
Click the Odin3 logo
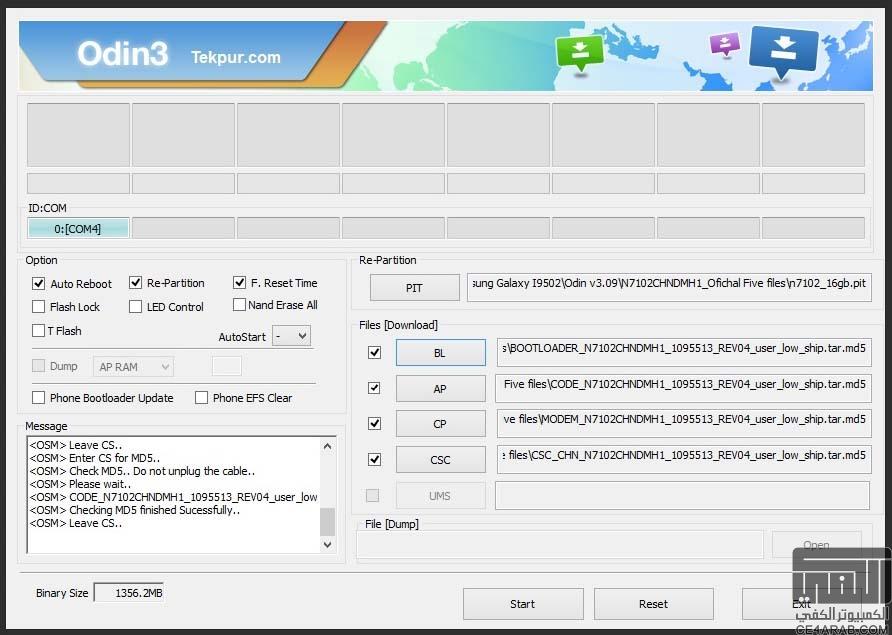click(x=122, y=54)
